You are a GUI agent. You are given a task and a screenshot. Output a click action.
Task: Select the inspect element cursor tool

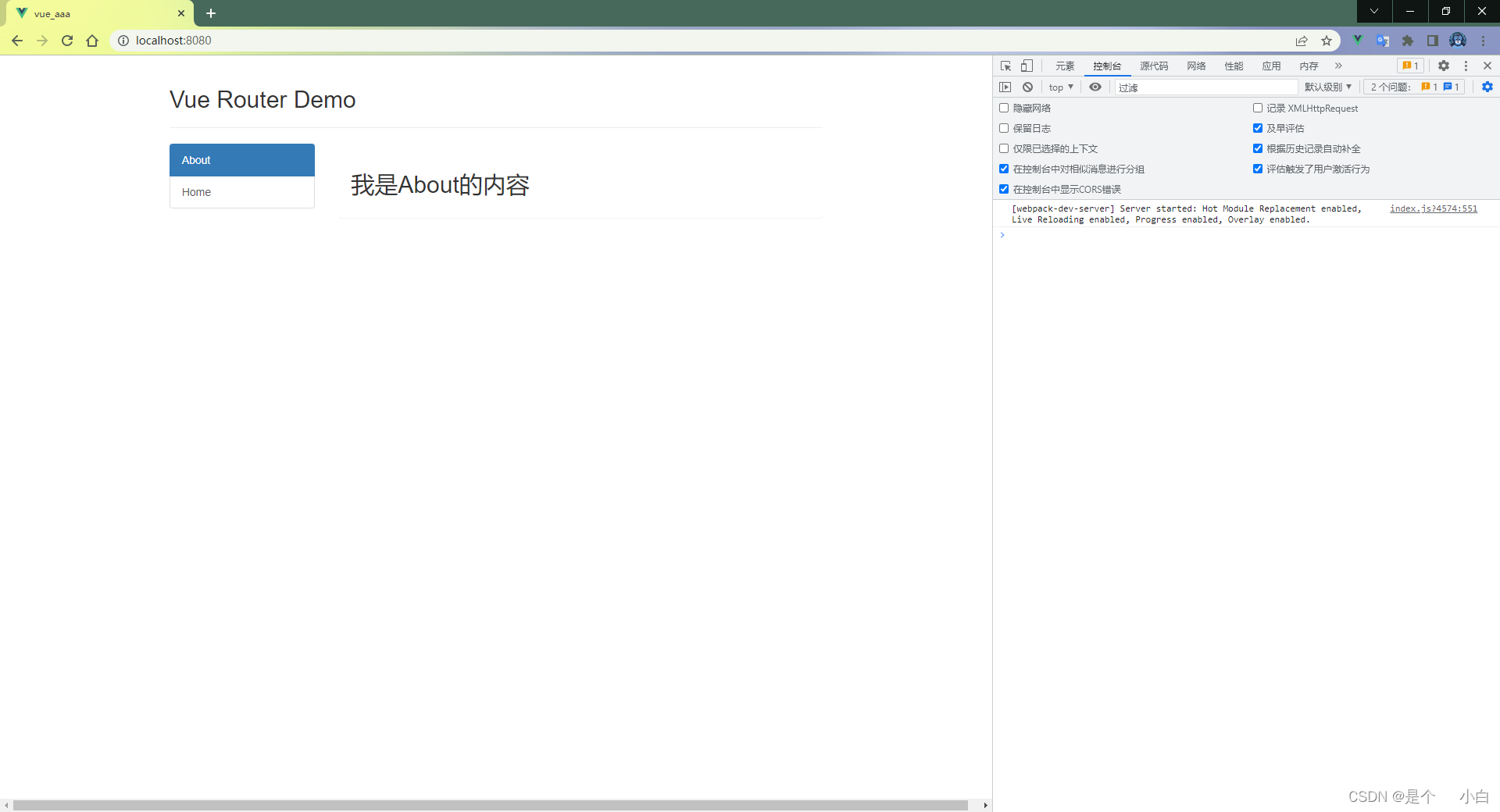coord(1005,66)
